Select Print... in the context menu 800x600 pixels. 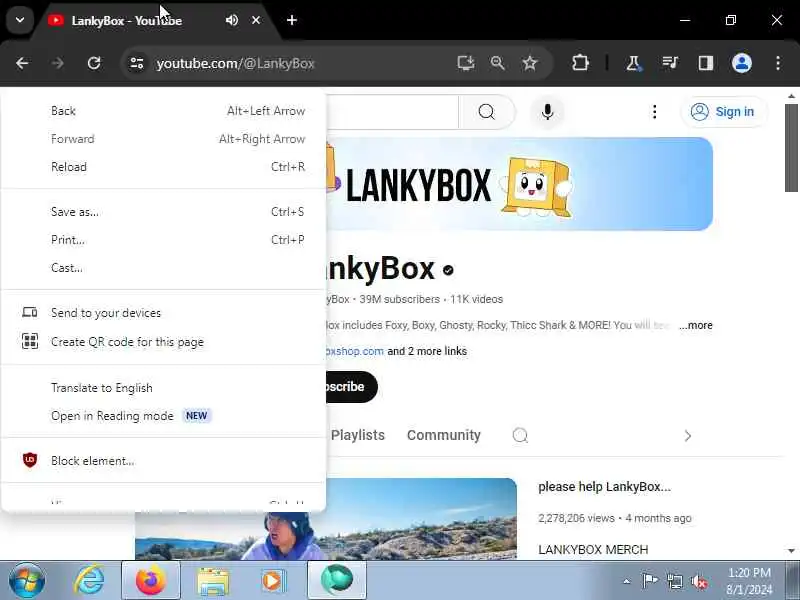coord(163,240)
